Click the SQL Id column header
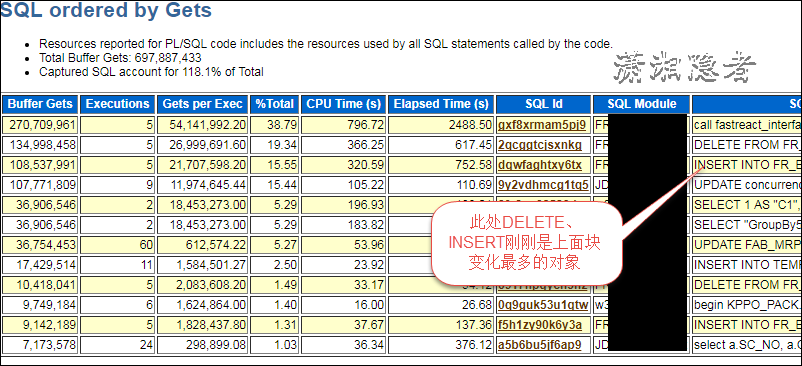This screenshot has height=366, width=802. click(x=544, y=104)
